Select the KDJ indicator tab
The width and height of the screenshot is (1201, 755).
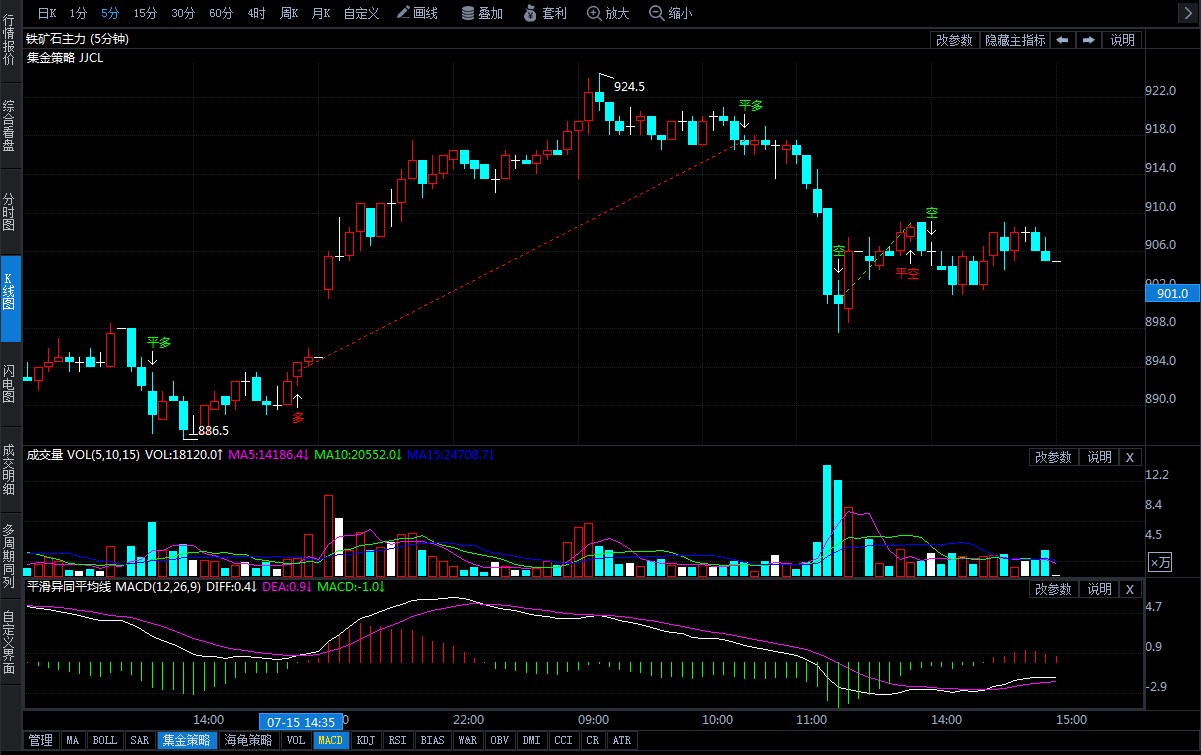366,741
